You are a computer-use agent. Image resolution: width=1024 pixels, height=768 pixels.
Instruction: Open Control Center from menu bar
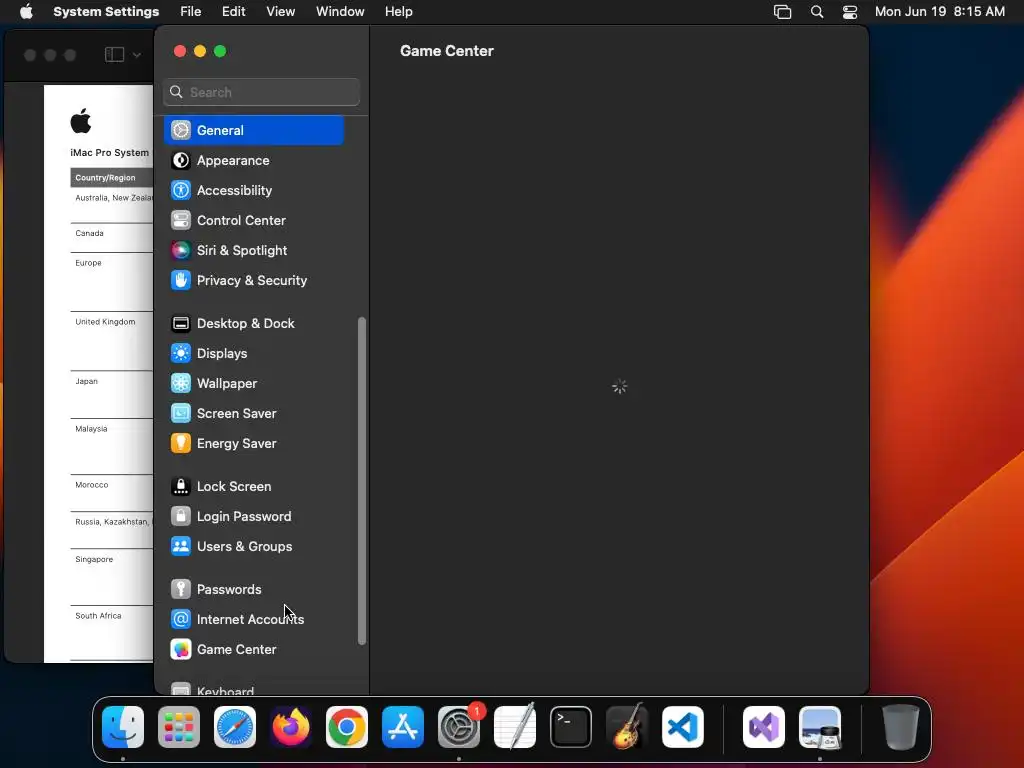(x=850, y=12)
